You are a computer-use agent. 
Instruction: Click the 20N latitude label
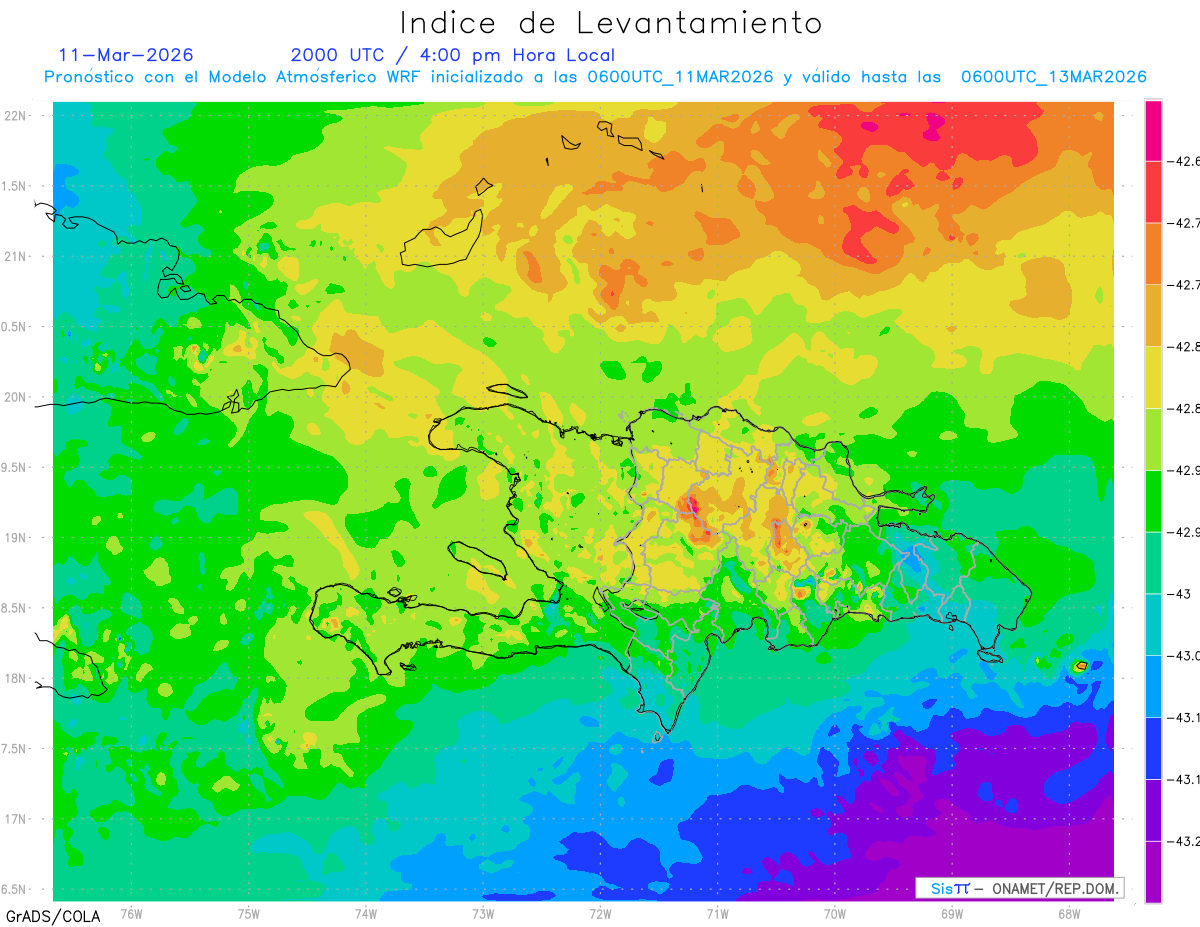coord(16,397)
